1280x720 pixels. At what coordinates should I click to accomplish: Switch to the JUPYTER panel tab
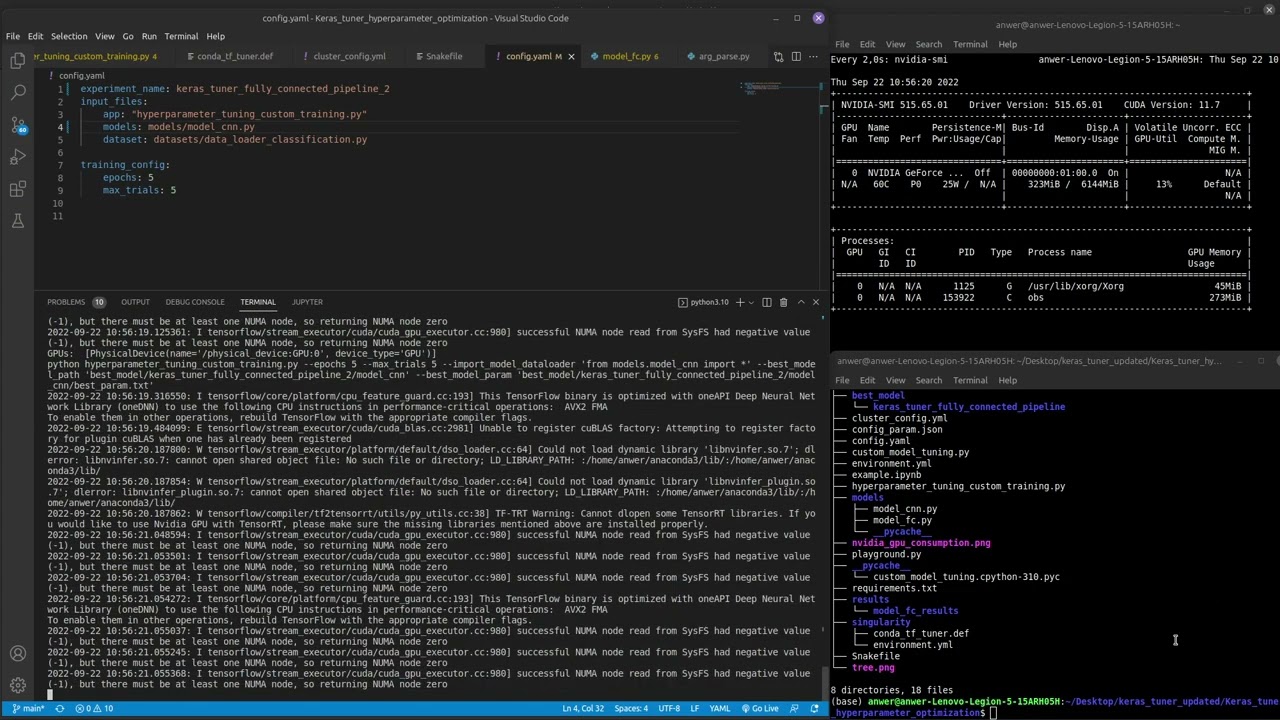[307, 302]
